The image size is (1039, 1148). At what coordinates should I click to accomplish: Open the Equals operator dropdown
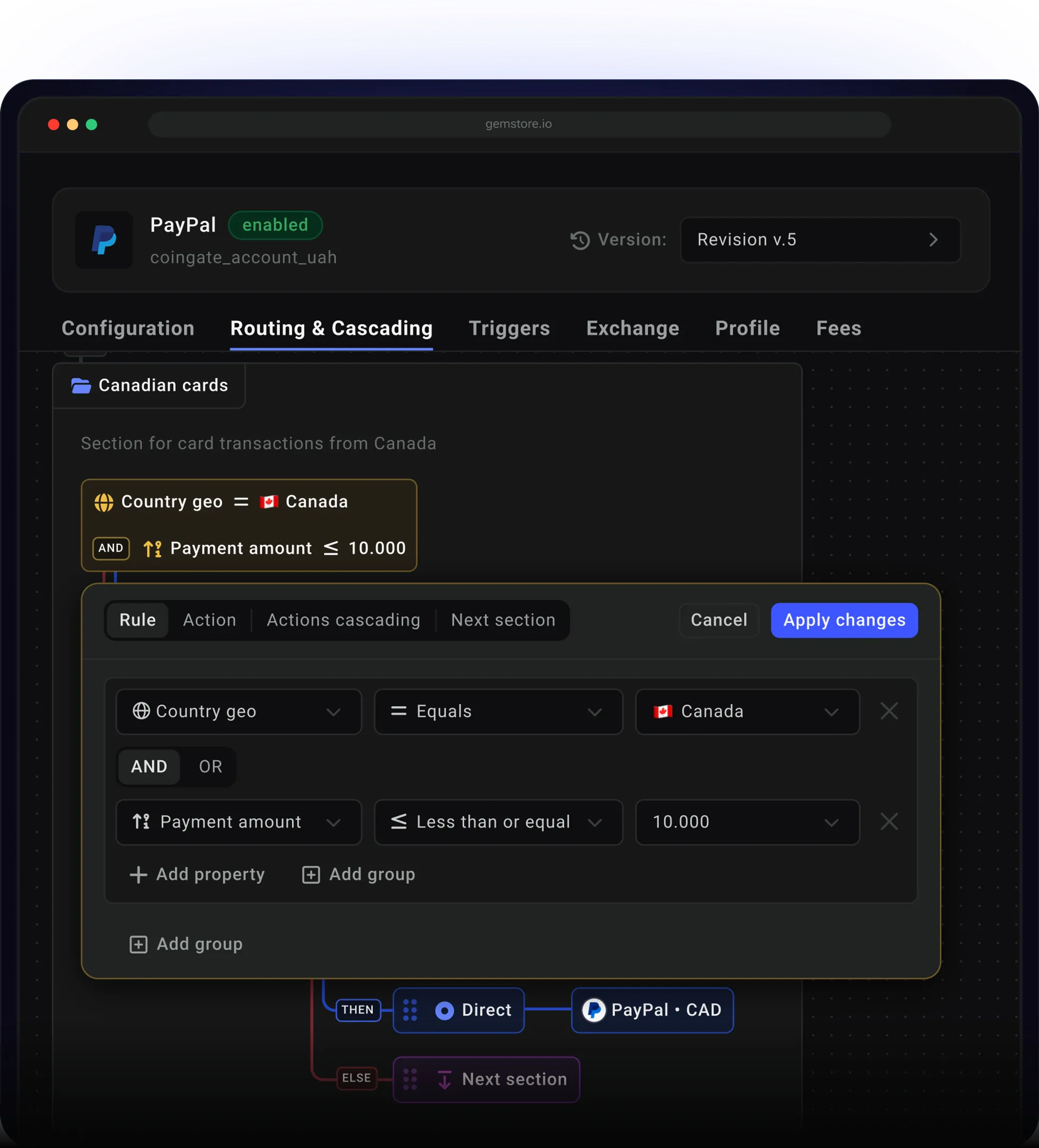pyautogui.click(x=498, y=711)
